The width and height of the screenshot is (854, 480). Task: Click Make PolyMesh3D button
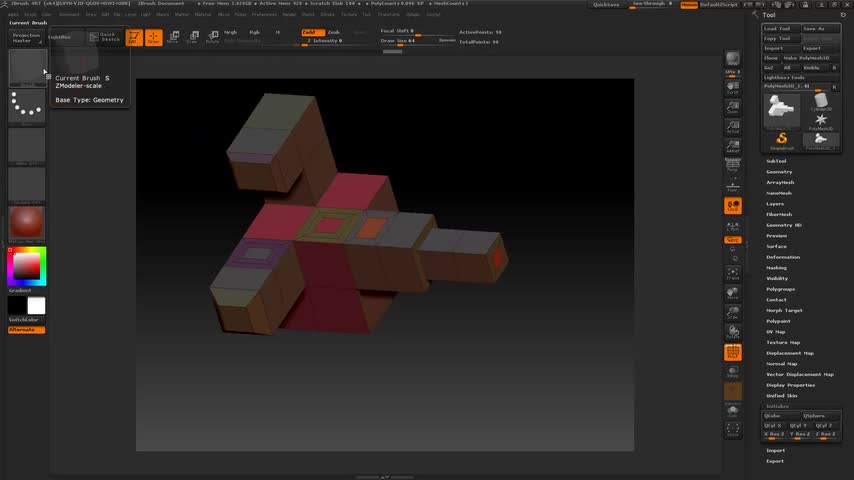(x=810, y=58)
